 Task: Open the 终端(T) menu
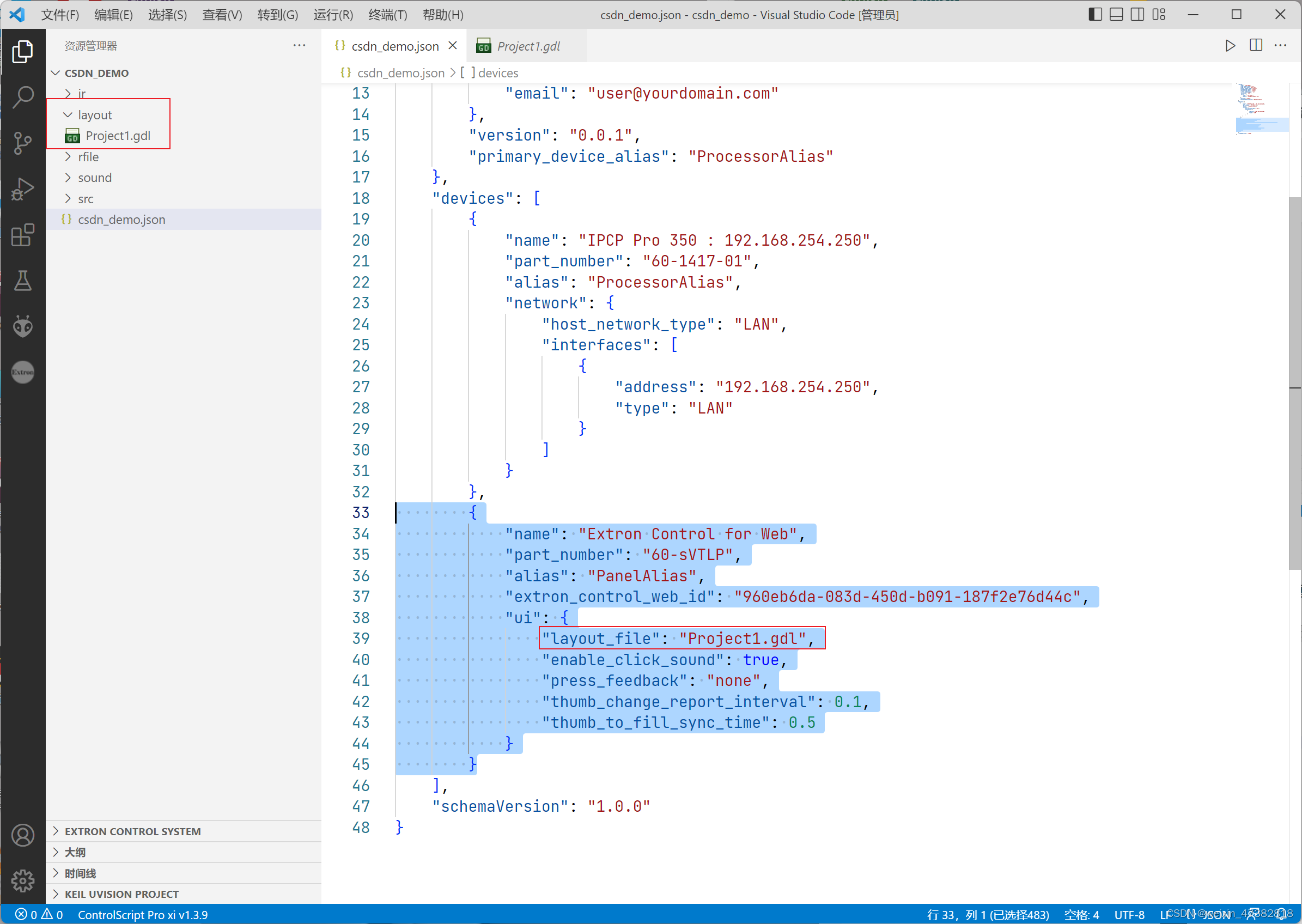[x=387, y=15]
